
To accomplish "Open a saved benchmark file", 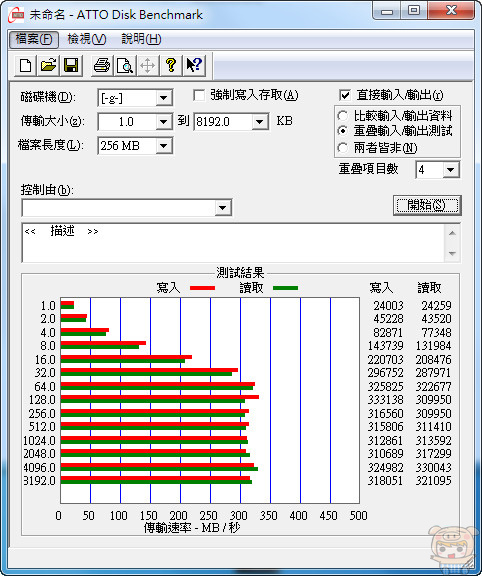I will click(48, 66).
